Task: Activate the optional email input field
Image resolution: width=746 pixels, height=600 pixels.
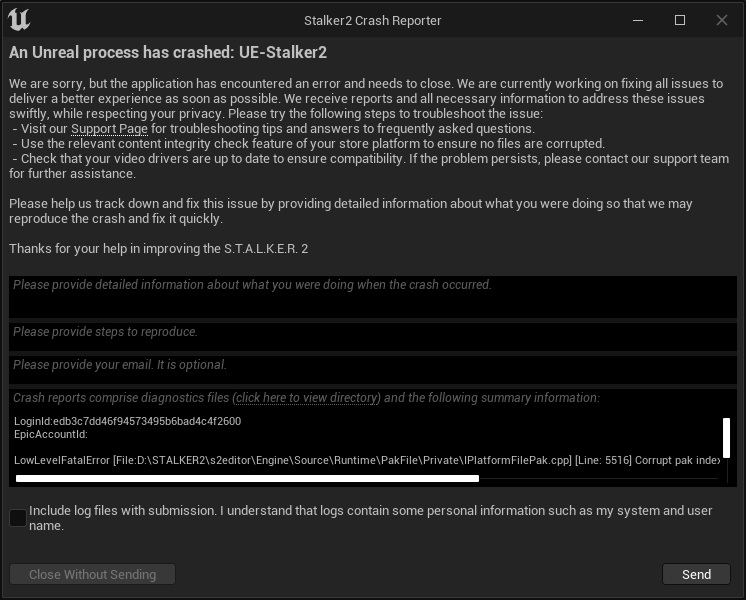Action: coord(373,370)
